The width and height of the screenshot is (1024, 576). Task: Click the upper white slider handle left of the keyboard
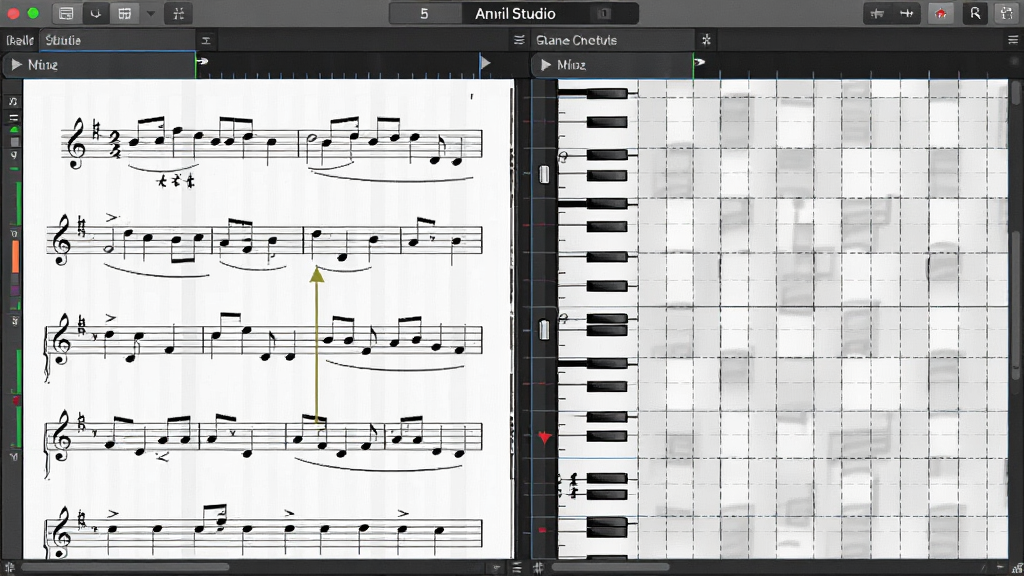coord(544,174)
